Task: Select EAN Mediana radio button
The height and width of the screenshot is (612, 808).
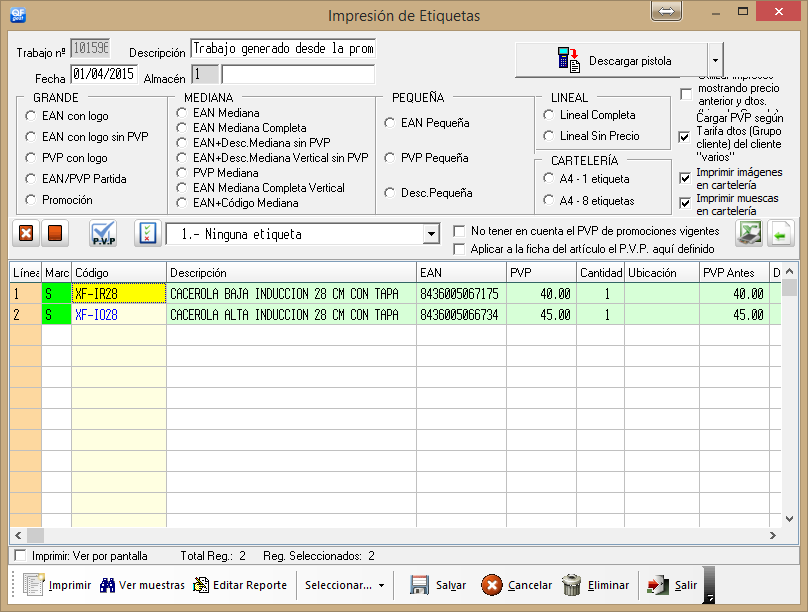Action: pyautogui.click(x=181, y=113)
